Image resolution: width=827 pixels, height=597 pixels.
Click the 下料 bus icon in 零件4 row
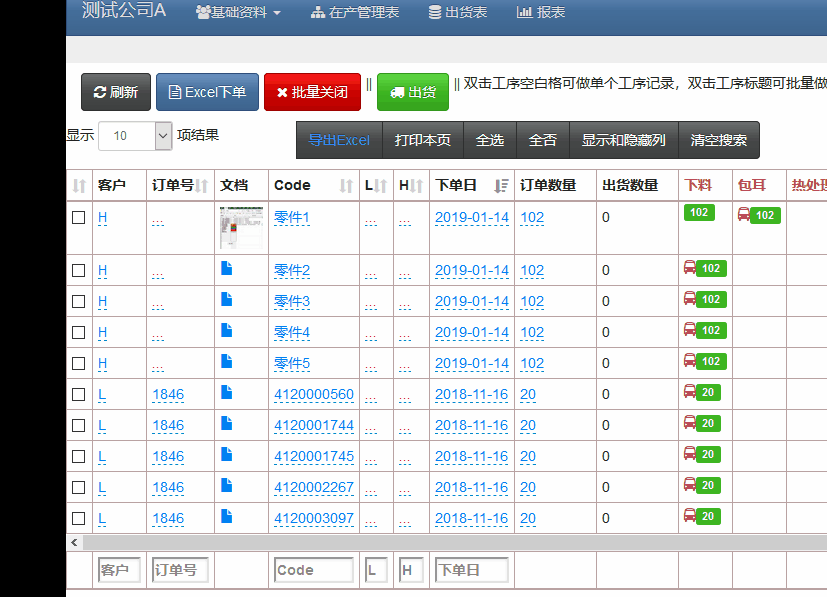click(x=690, y=330)
